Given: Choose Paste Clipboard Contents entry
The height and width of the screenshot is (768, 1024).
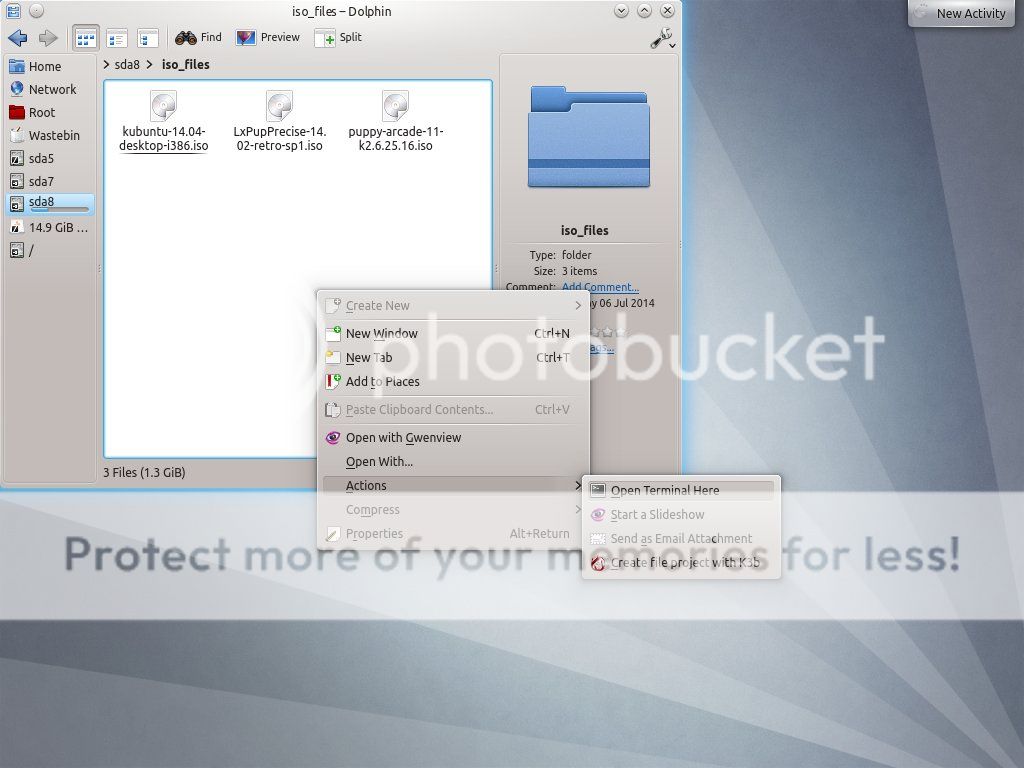Looking at the screenshot, I should (455, 410).
